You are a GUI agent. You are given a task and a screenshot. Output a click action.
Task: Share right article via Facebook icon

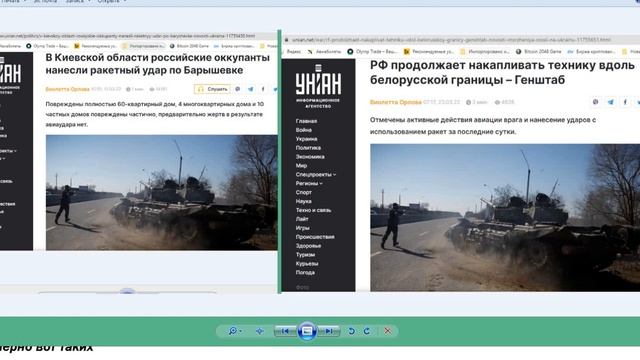[625, 102]
